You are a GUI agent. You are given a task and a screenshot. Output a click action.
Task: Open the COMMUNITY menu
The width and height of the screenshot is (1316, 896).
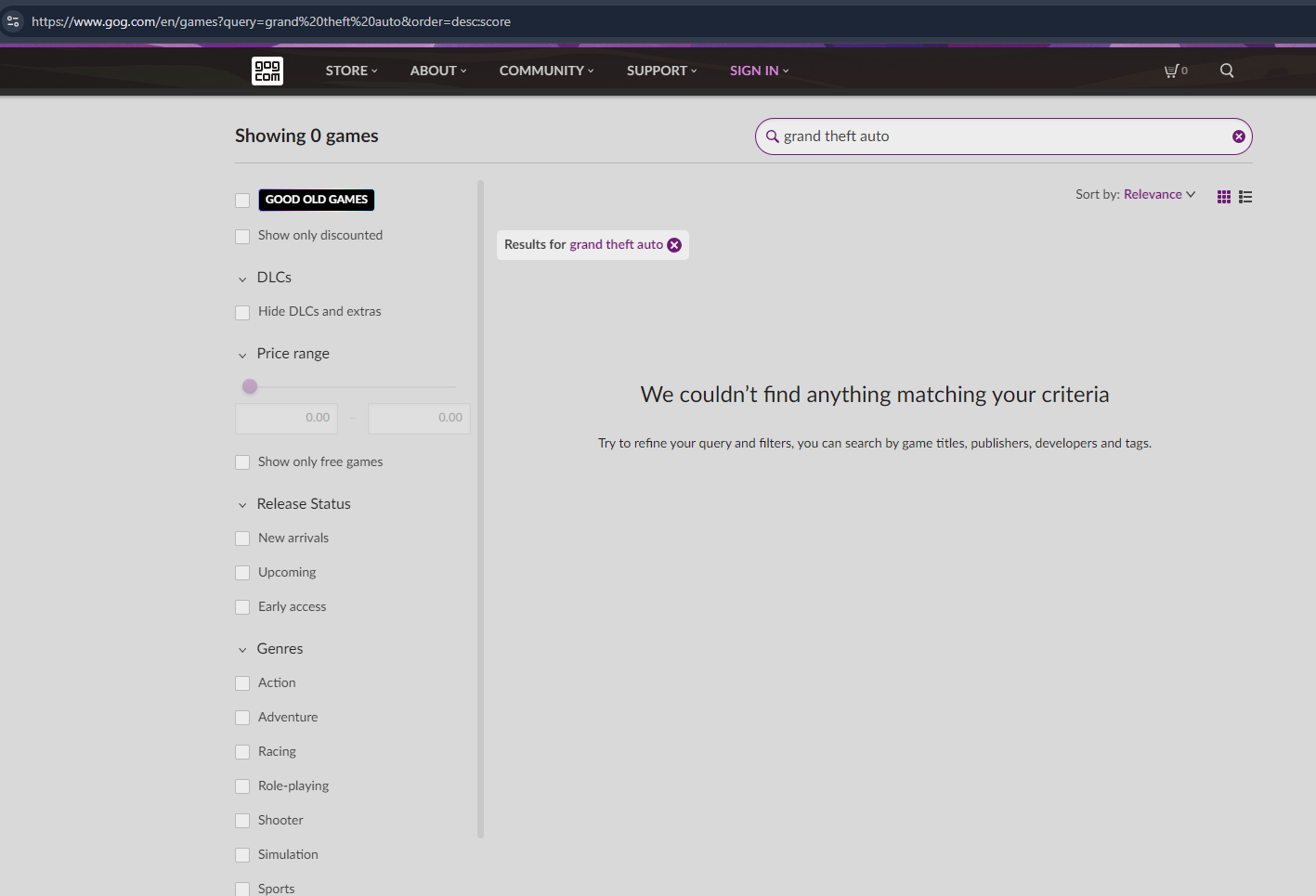coord(546,71)
